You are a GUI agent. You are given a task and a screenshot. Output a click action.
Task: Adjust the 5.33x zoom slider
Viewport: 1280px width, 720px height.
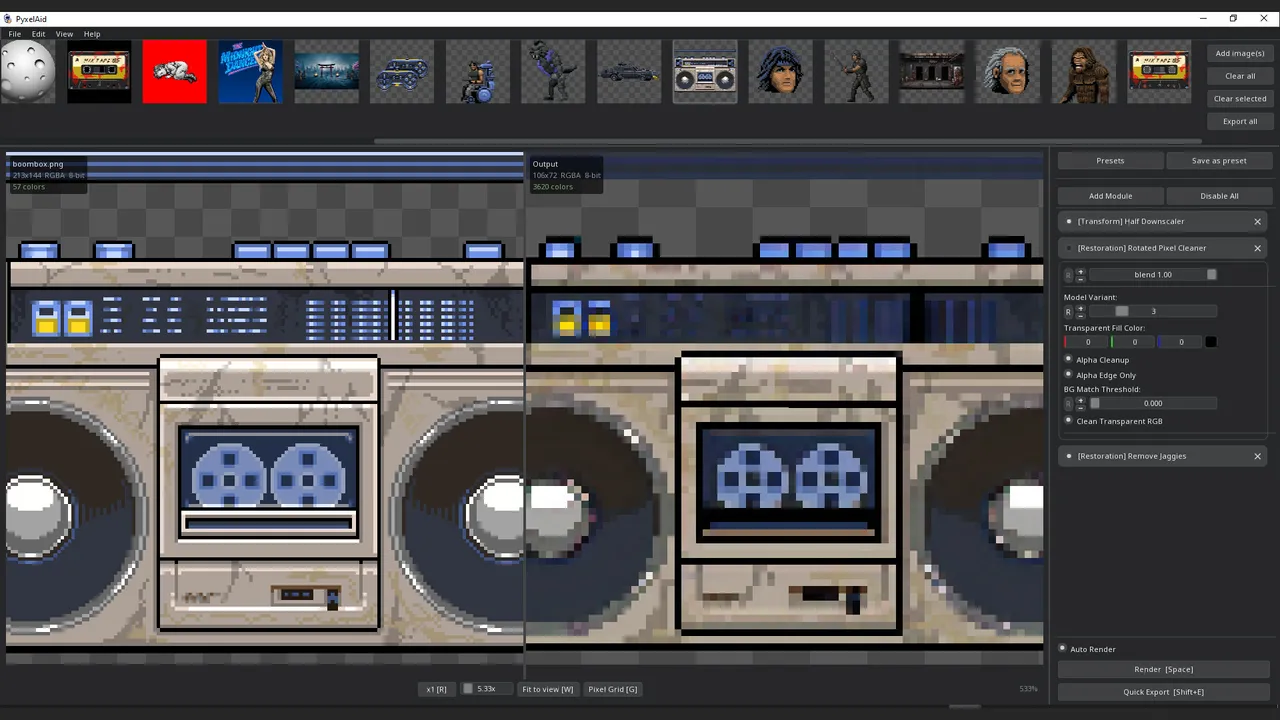(486, 689)
